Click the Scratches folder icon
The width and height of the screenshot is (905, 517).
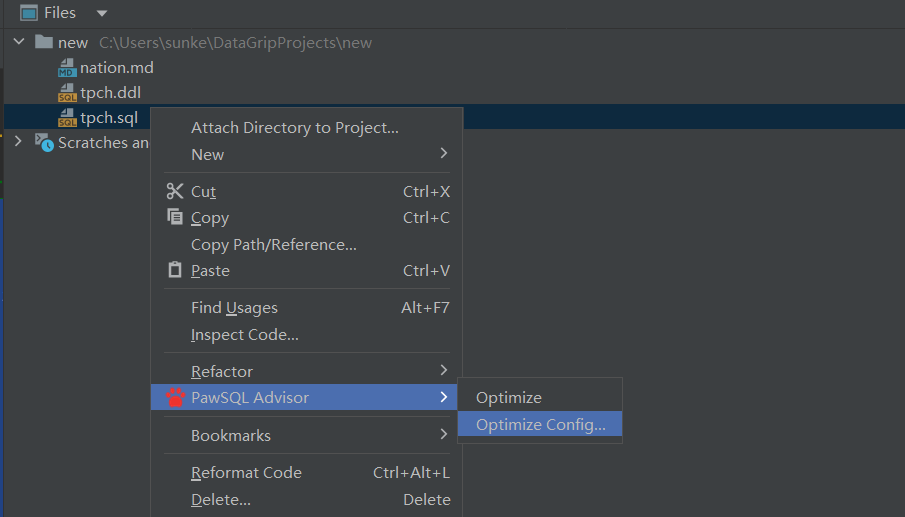pos(44,143)
